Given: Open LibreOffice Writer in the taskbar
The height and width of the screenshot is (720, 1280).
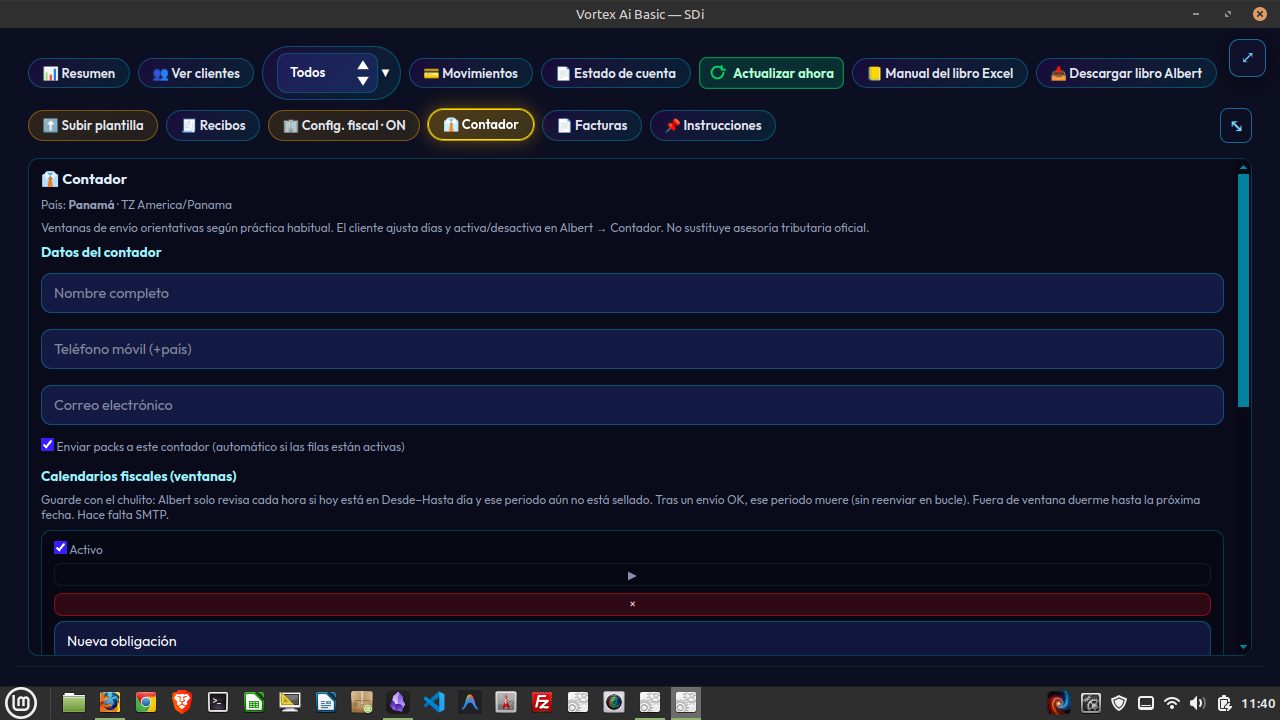Looking at the screenshot, I should coord(326,702).
